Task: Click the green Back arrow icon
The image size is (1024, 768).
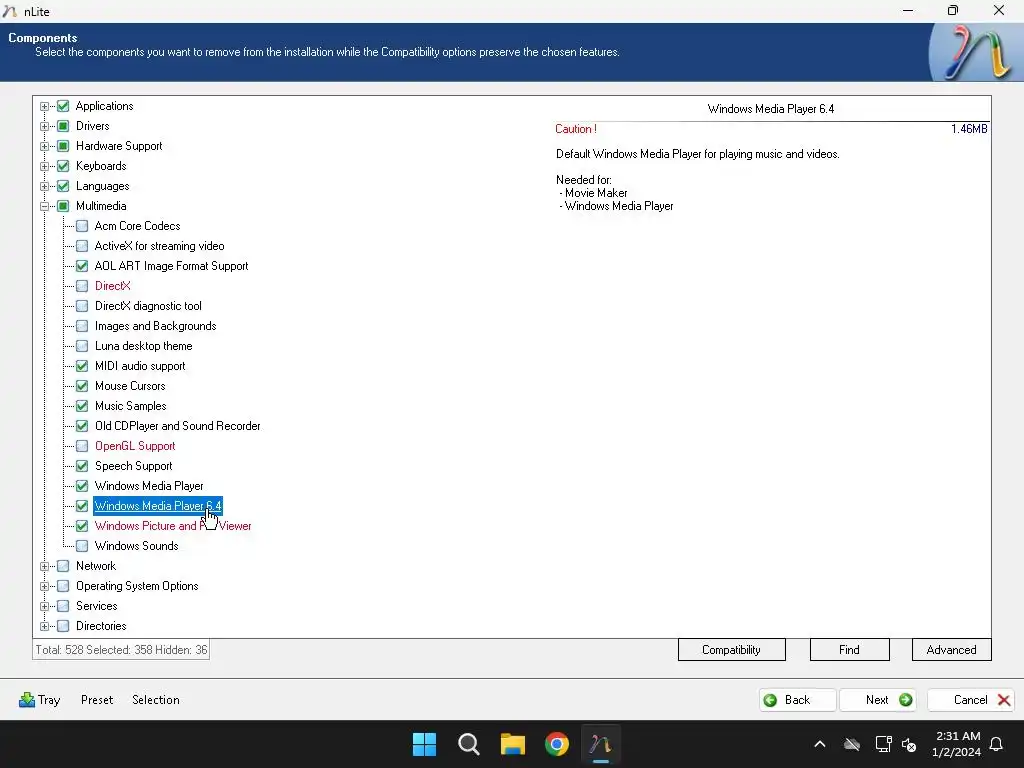Action: 771,700
